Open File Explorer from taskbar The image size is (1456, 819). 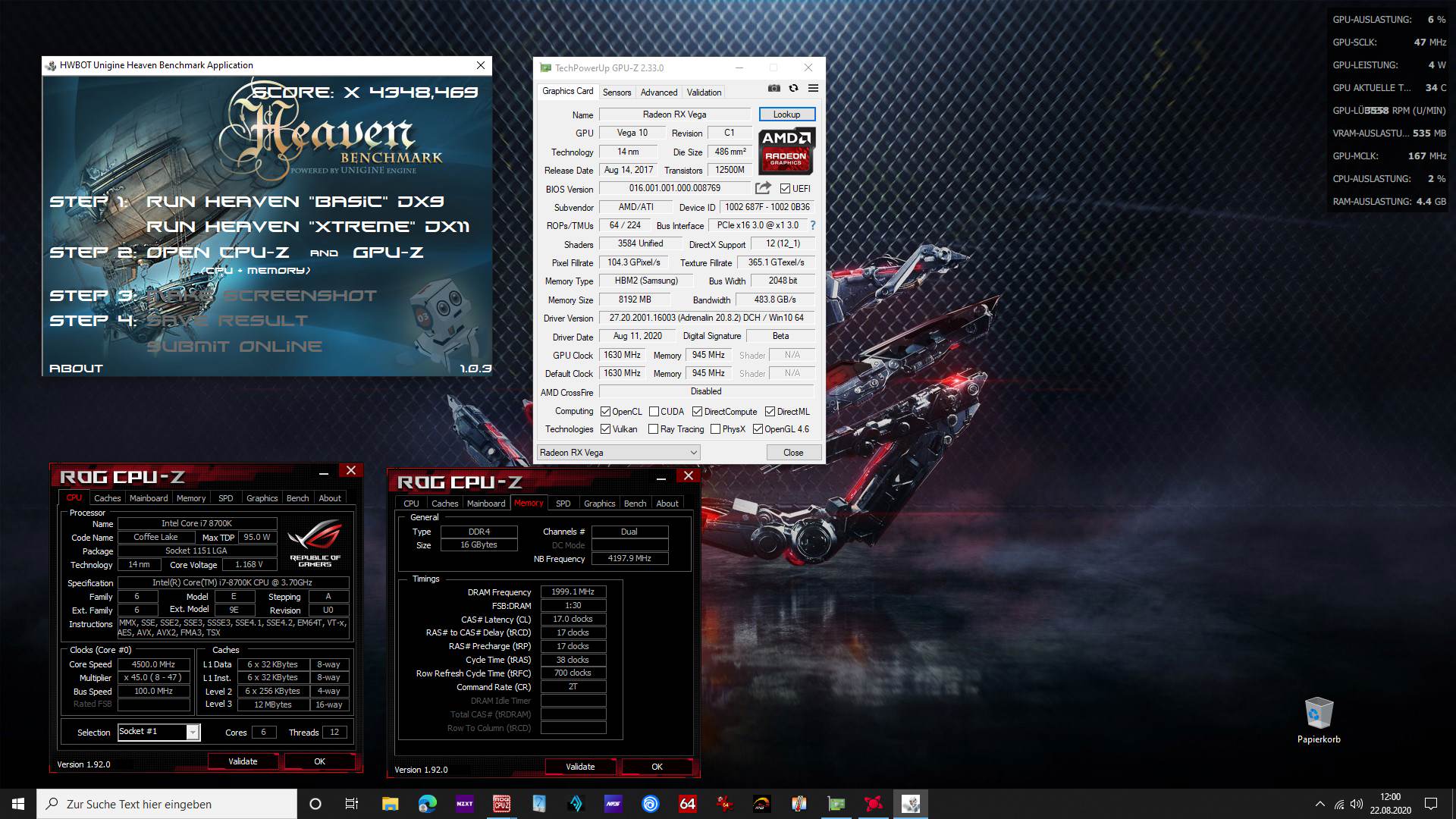(390, 804)
